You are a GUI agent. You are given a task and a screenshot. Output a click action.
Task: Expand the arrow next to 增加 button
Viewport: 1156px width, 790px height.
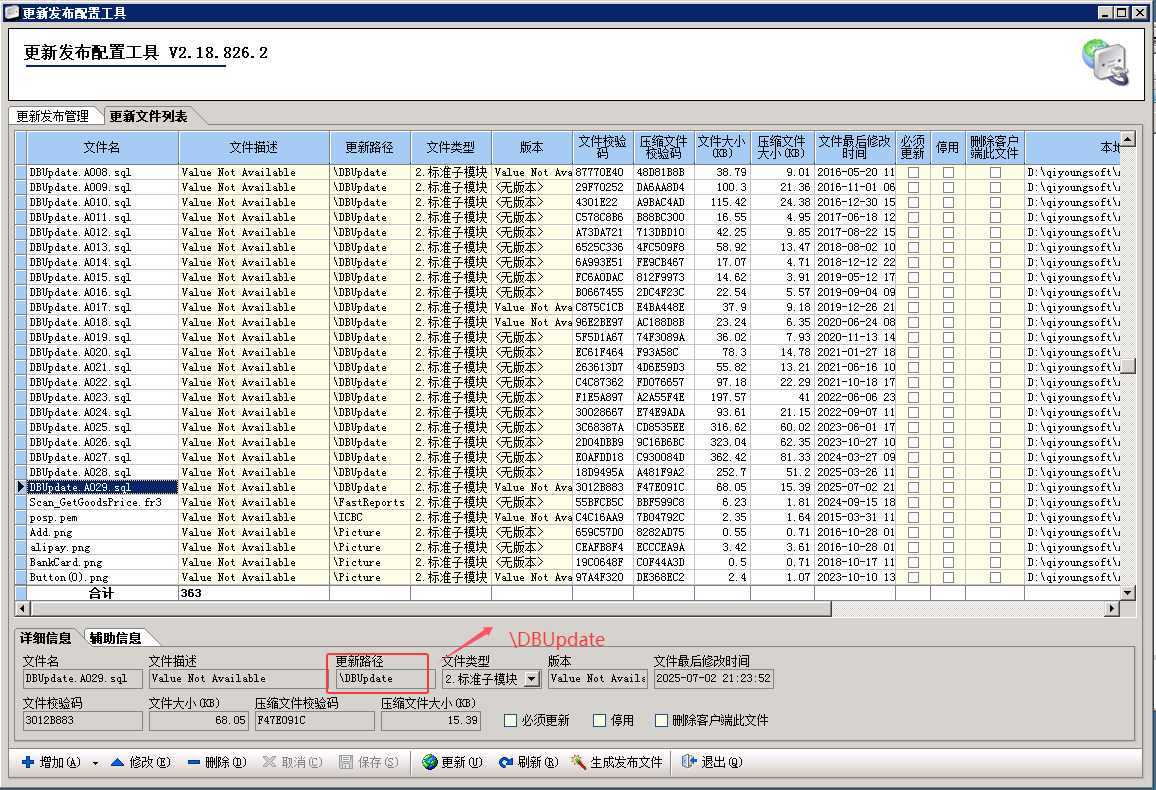[95, 763]
